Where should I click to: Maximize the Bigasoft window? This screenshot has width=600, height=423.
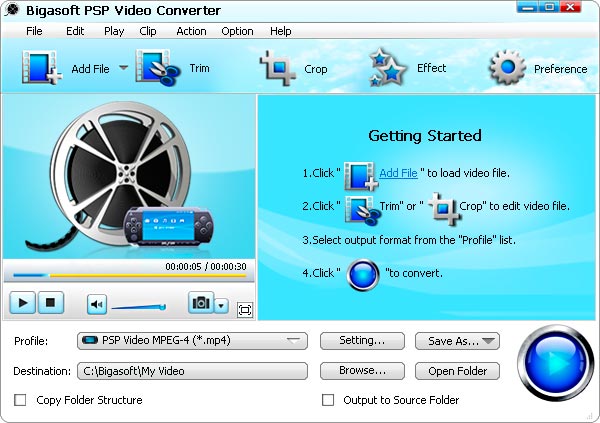(549, 7)
